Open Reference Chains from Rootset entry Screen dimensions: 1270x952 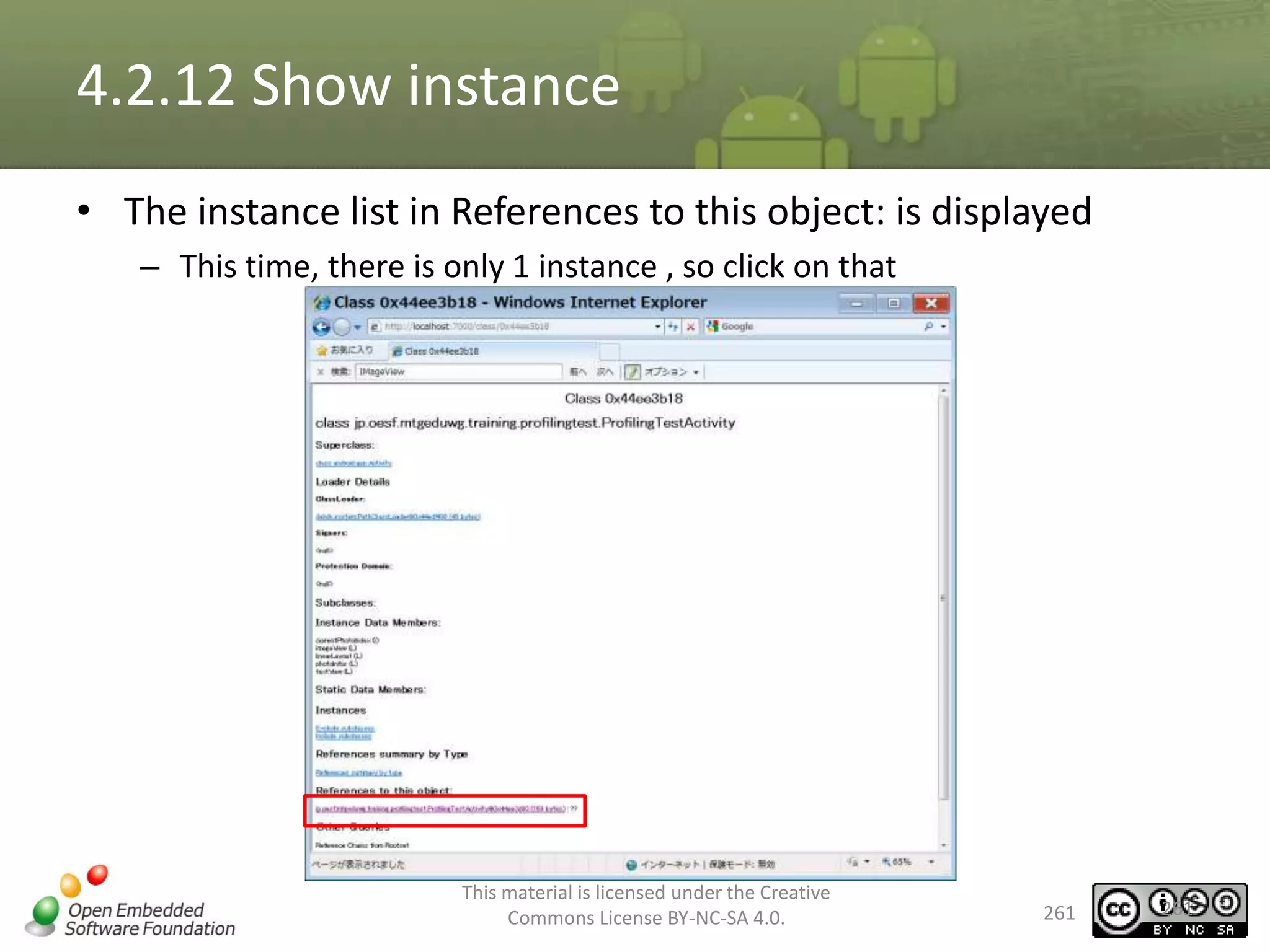[x=362, y=845]
